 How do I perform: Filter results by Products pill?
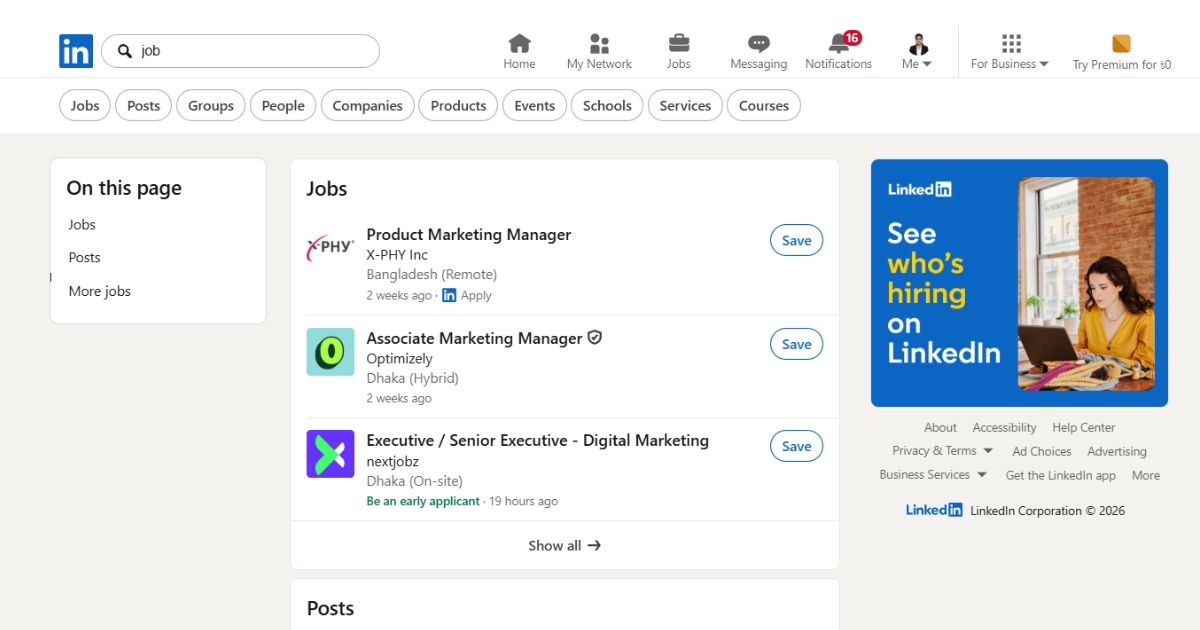point(458,105)
